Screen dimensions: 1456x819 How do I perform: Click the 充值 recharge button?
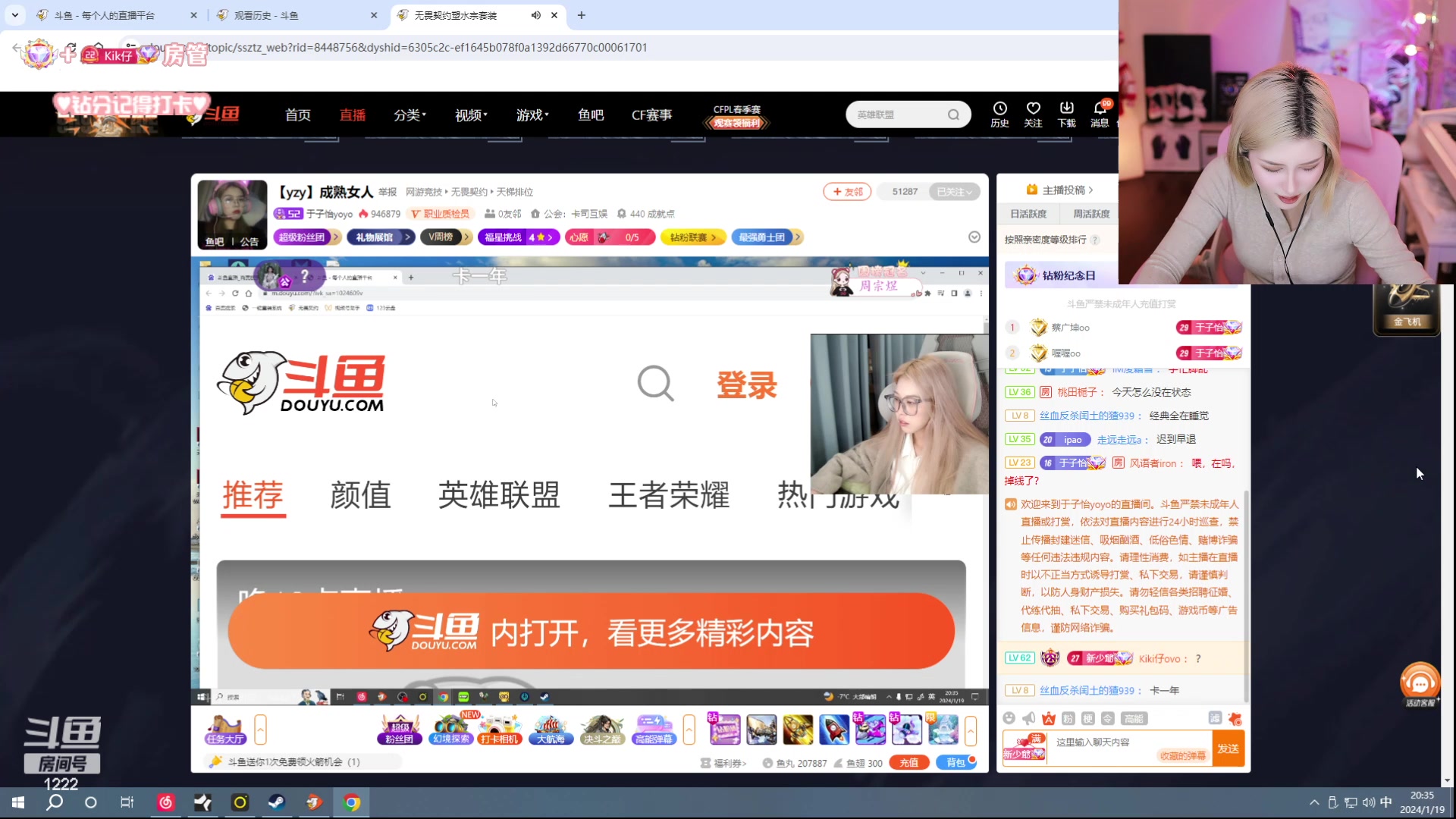pos(908,763)
